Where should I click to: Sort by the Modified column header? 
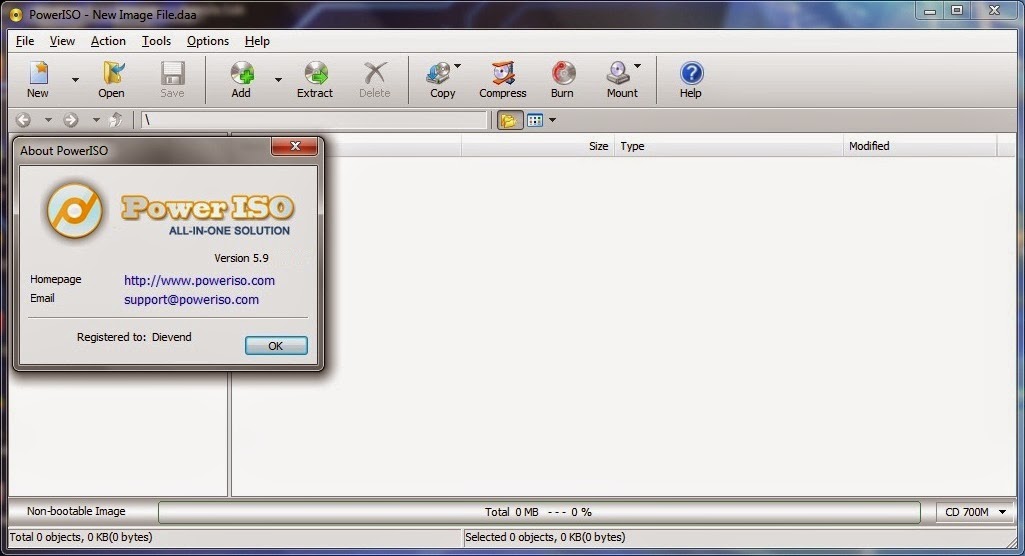920,146
